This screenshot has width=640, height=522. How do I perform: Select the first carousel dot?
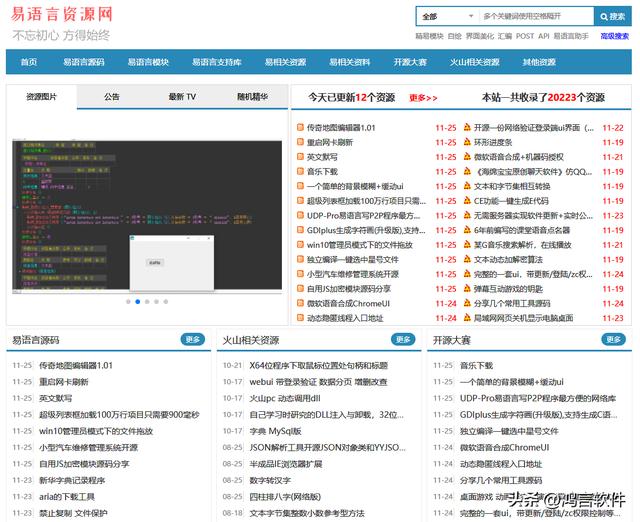tap(128, 302)
